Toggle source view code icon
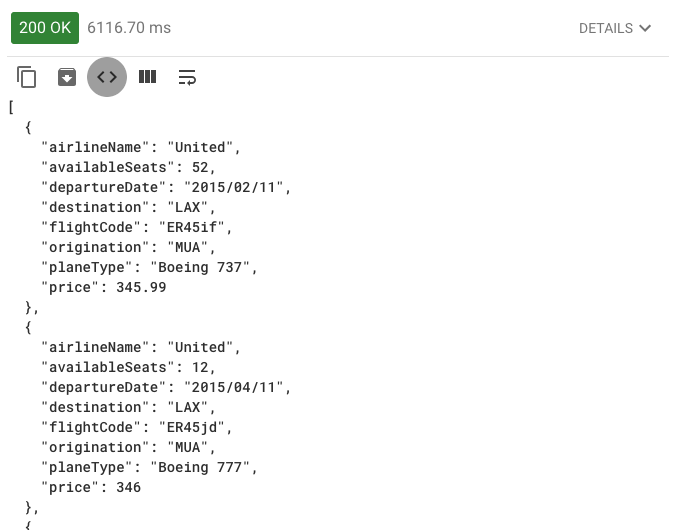 click(107, 77)
